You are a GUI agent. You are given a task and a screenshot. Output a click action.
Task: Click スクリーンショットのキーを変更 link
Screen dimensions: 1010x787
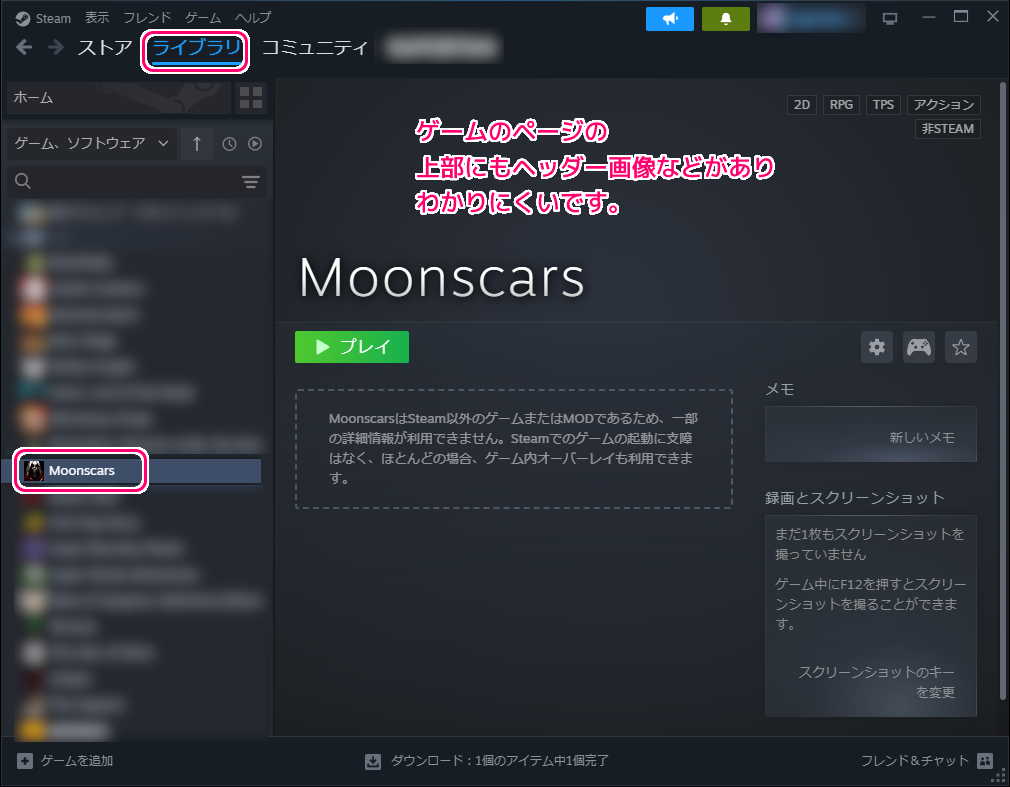tap(876, 682)
